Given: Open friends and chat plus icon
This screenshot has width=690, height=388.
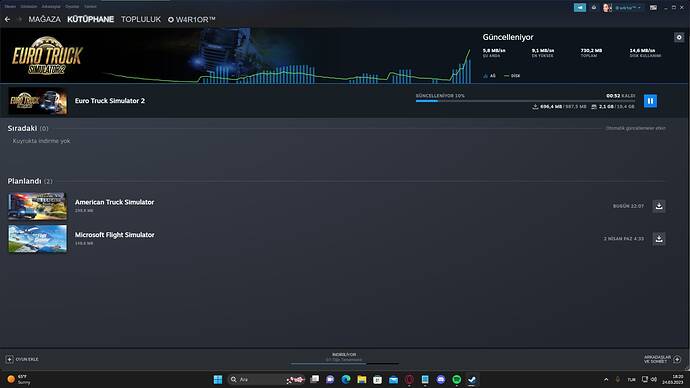Looking at the screenshot, I should click(x=677, y=359).
